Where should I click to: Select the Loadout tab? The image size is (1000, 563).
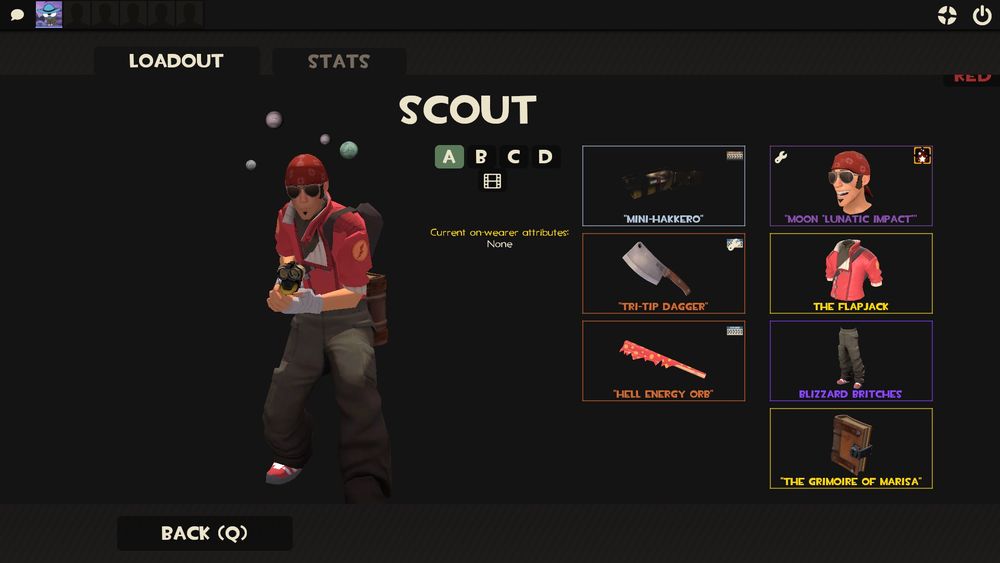point(176,61)
